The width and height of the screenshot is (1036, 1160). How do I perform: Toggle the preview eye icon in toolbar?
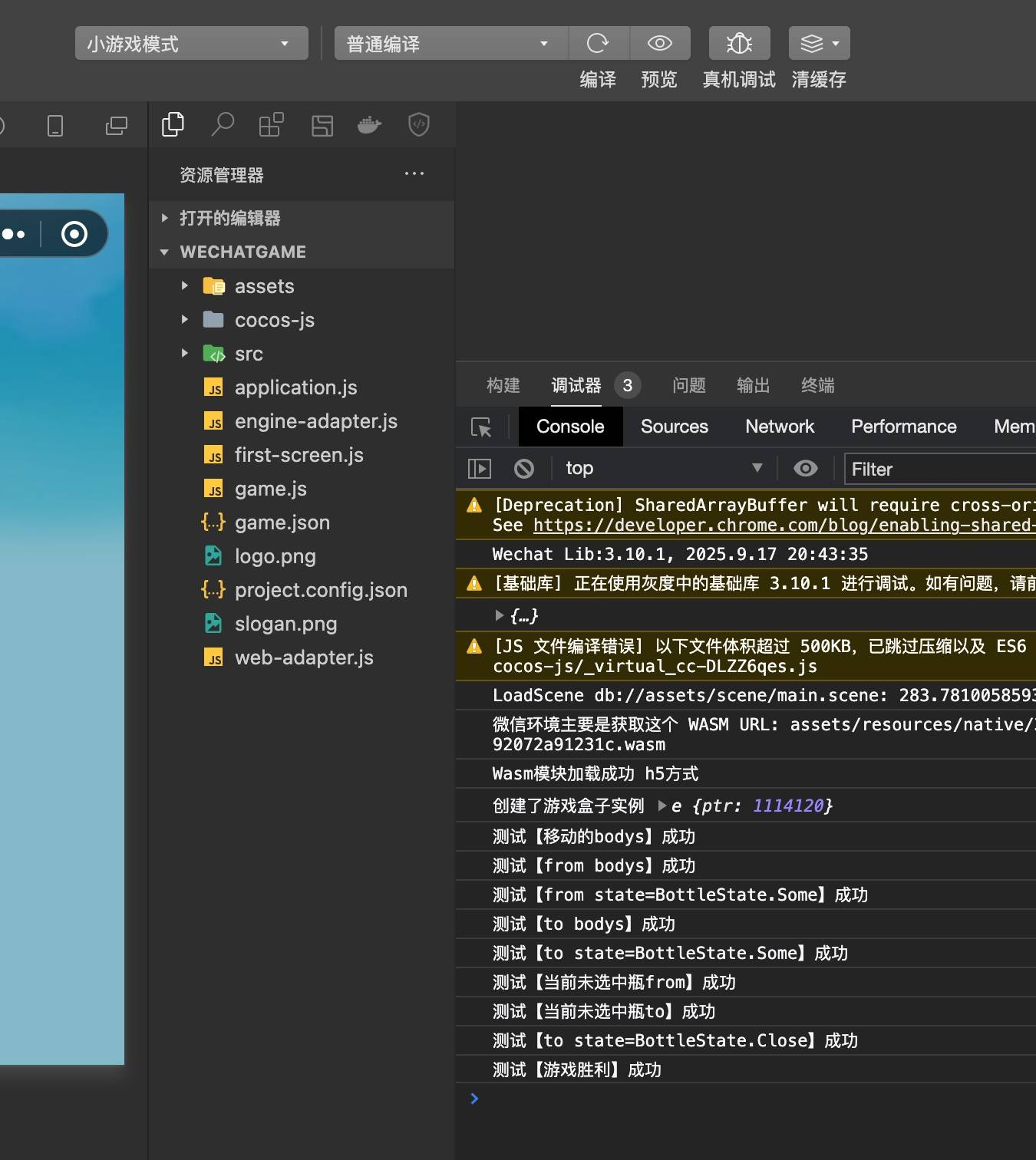tap(659, 44)
